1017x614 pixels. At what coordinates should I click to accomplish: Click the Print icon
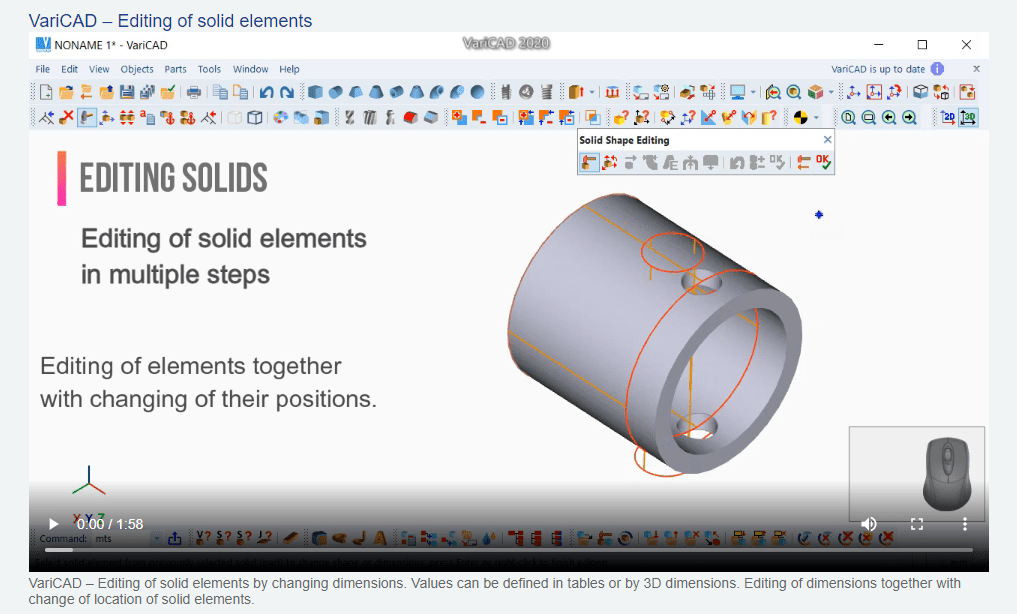[x=193, y=92]
